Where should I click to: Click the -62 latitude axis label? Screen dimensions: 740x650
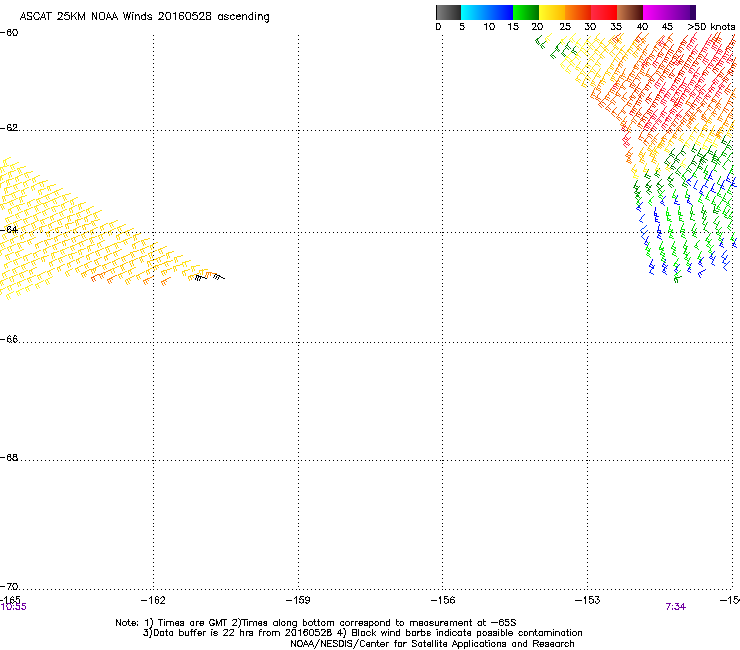9,128
